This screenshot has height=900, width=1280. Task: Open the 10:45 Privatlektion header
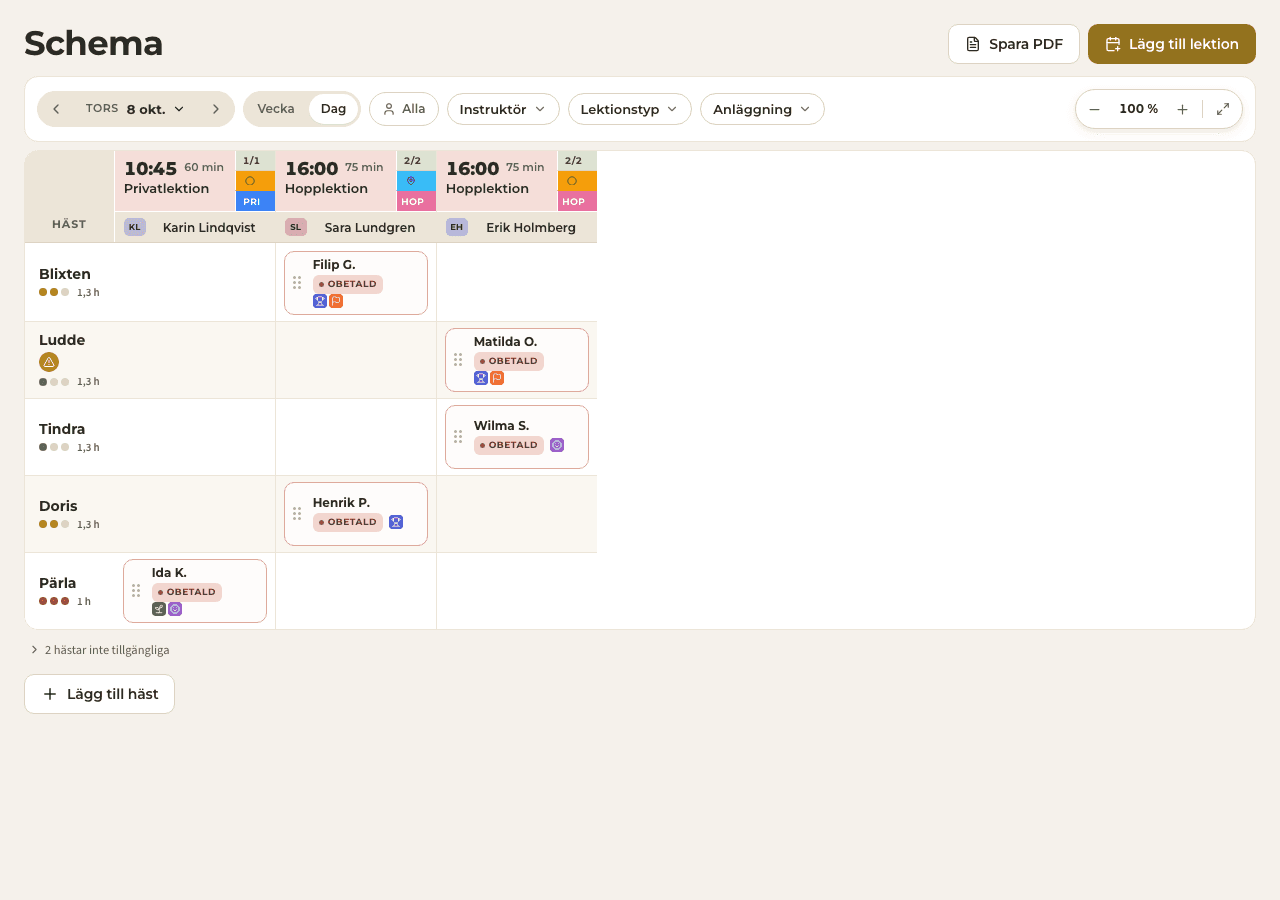tap(175, 181)
